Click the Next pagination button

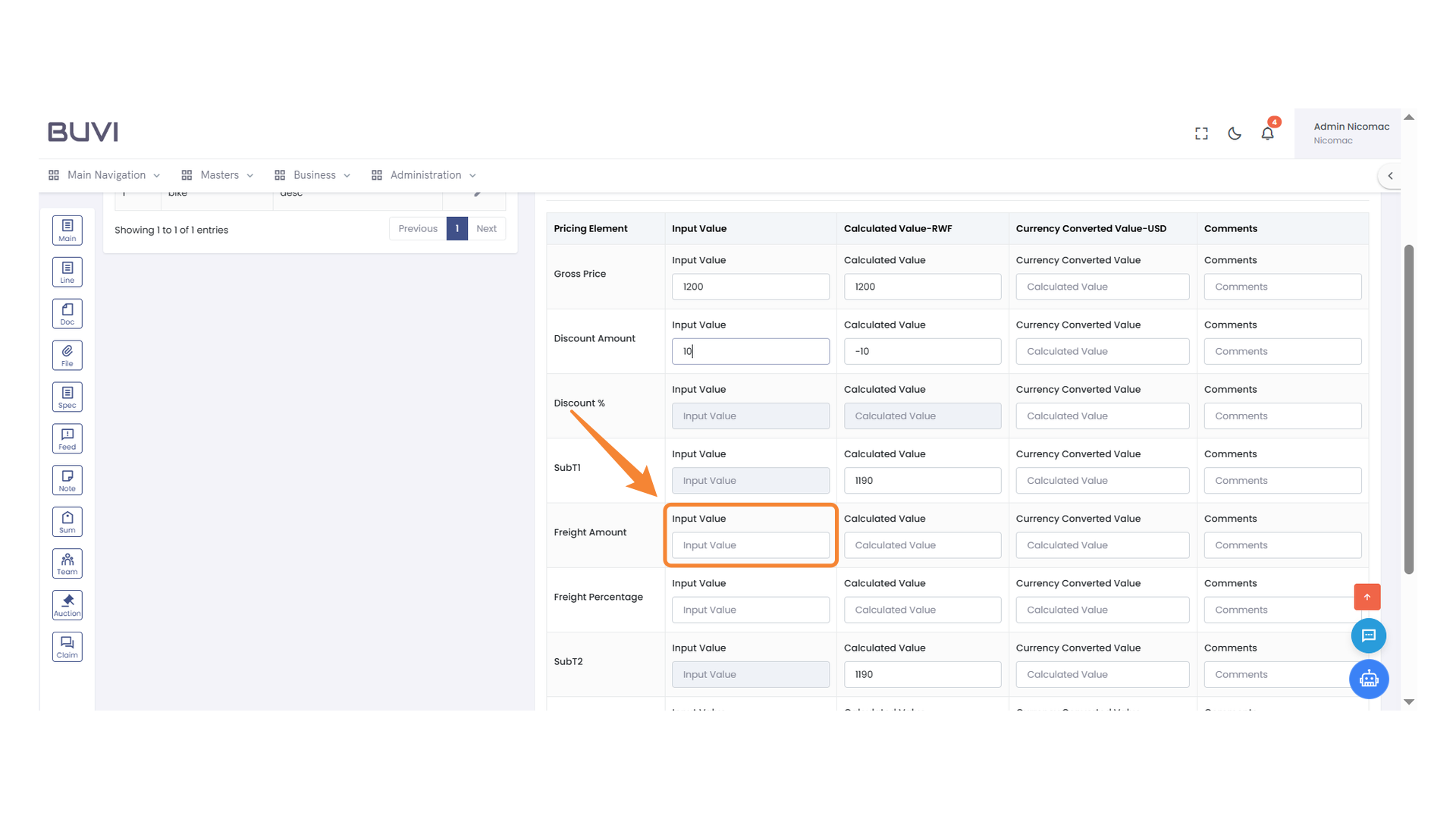pyautogui.click(x=486, y=228)
